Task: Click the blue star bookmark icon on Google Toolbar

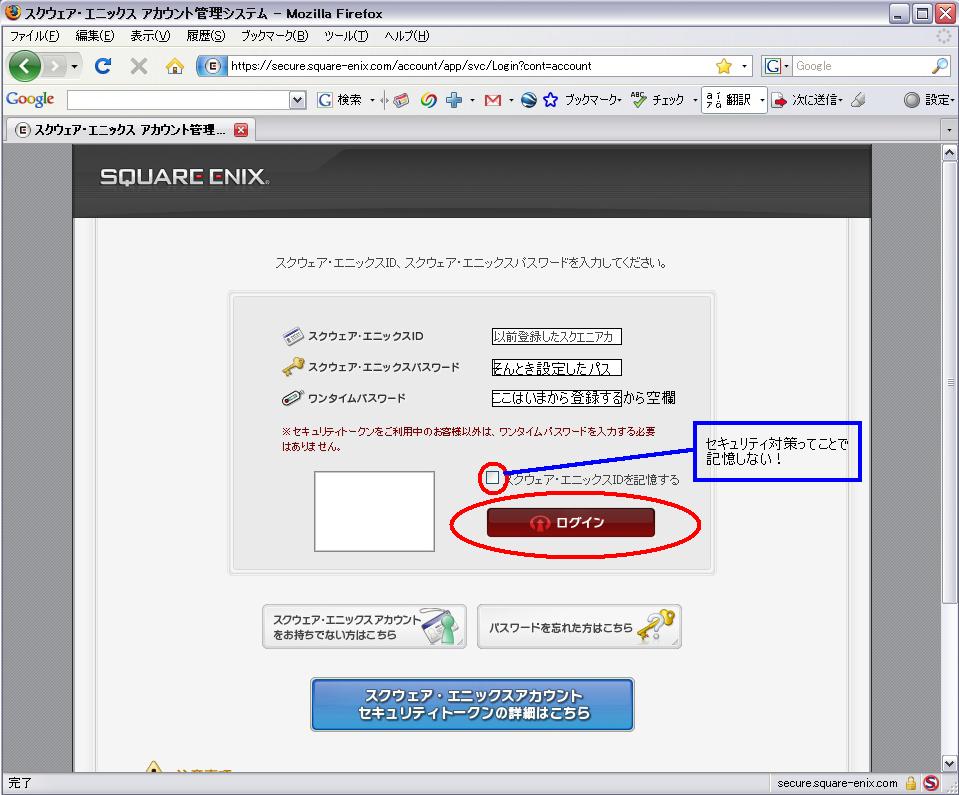Action: pos(550,100)
